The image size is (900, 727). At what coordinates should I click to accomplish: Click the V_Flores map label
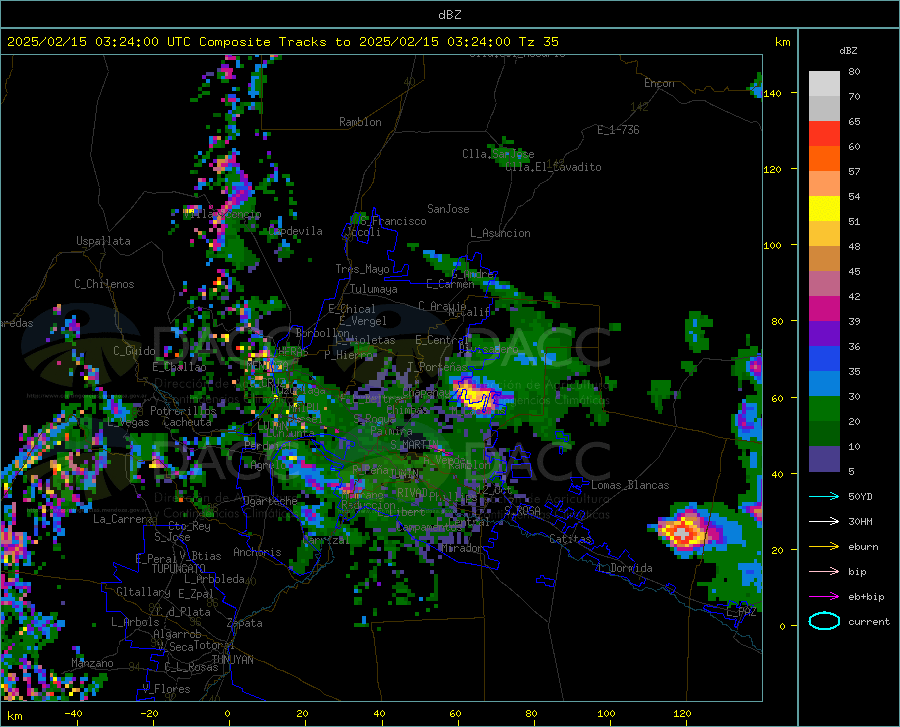166,689
